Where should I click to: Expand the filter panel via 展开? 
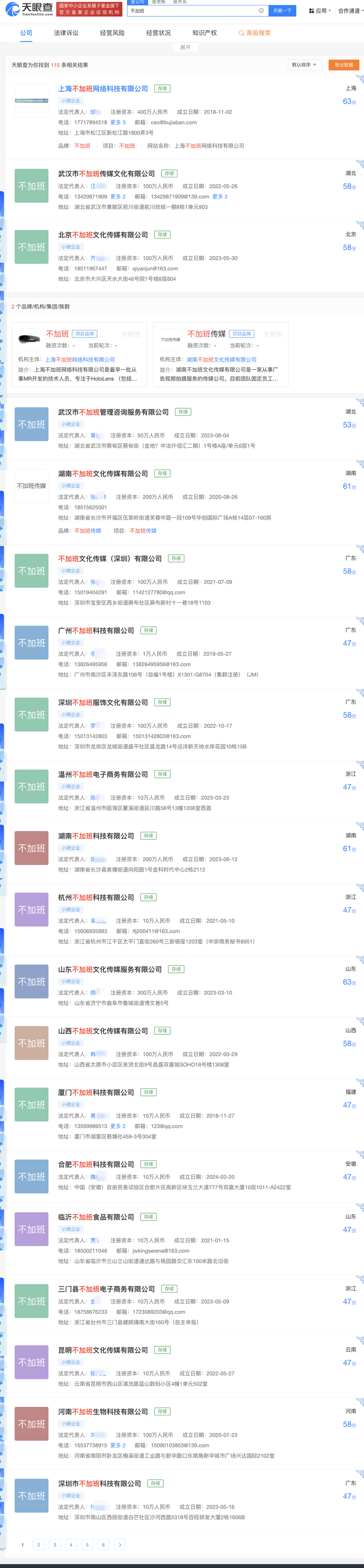click(185, 47)
